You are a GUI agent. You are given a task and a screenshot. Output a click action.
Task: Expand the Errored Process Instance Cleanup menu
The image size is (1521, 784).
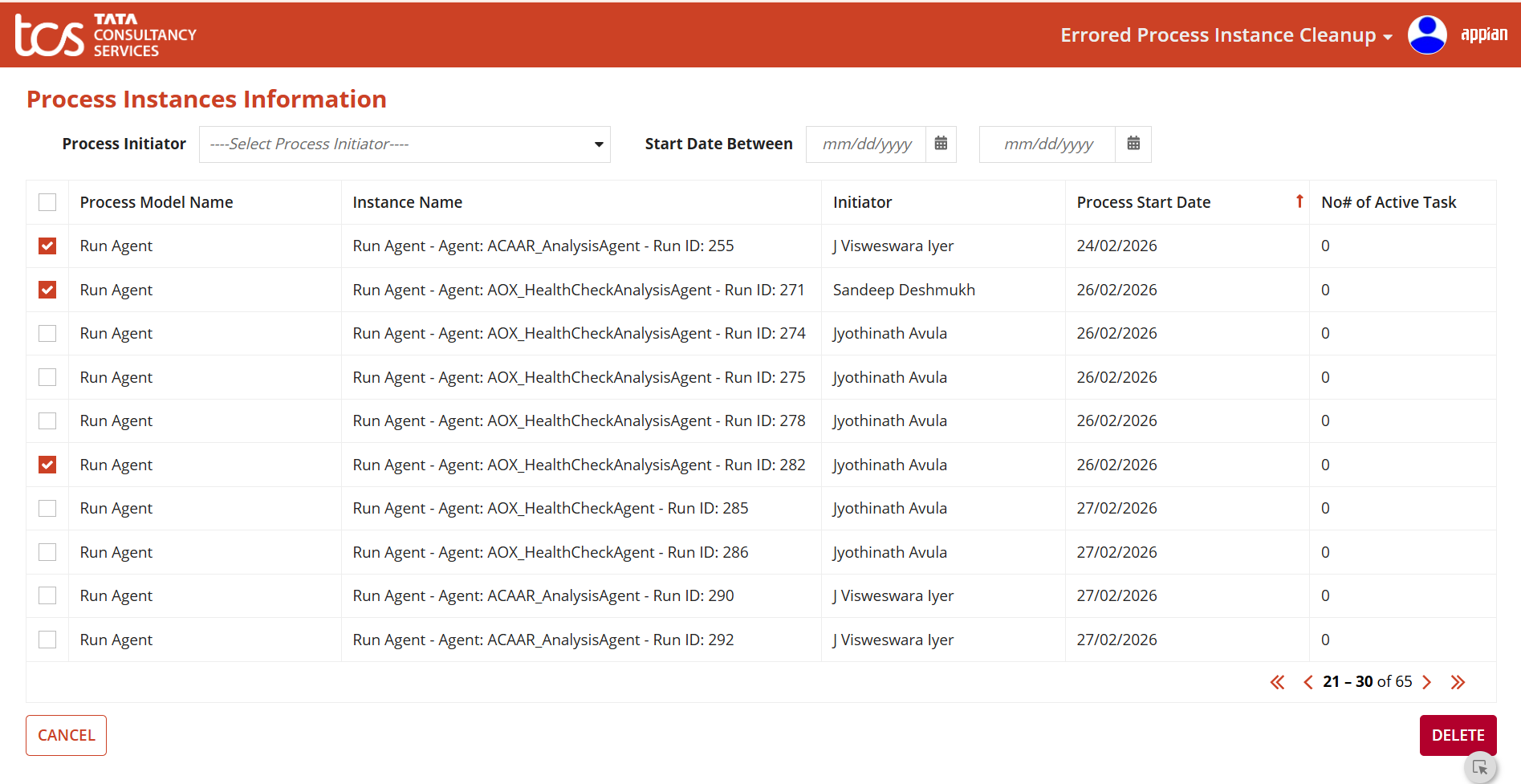click(1226, 35)
